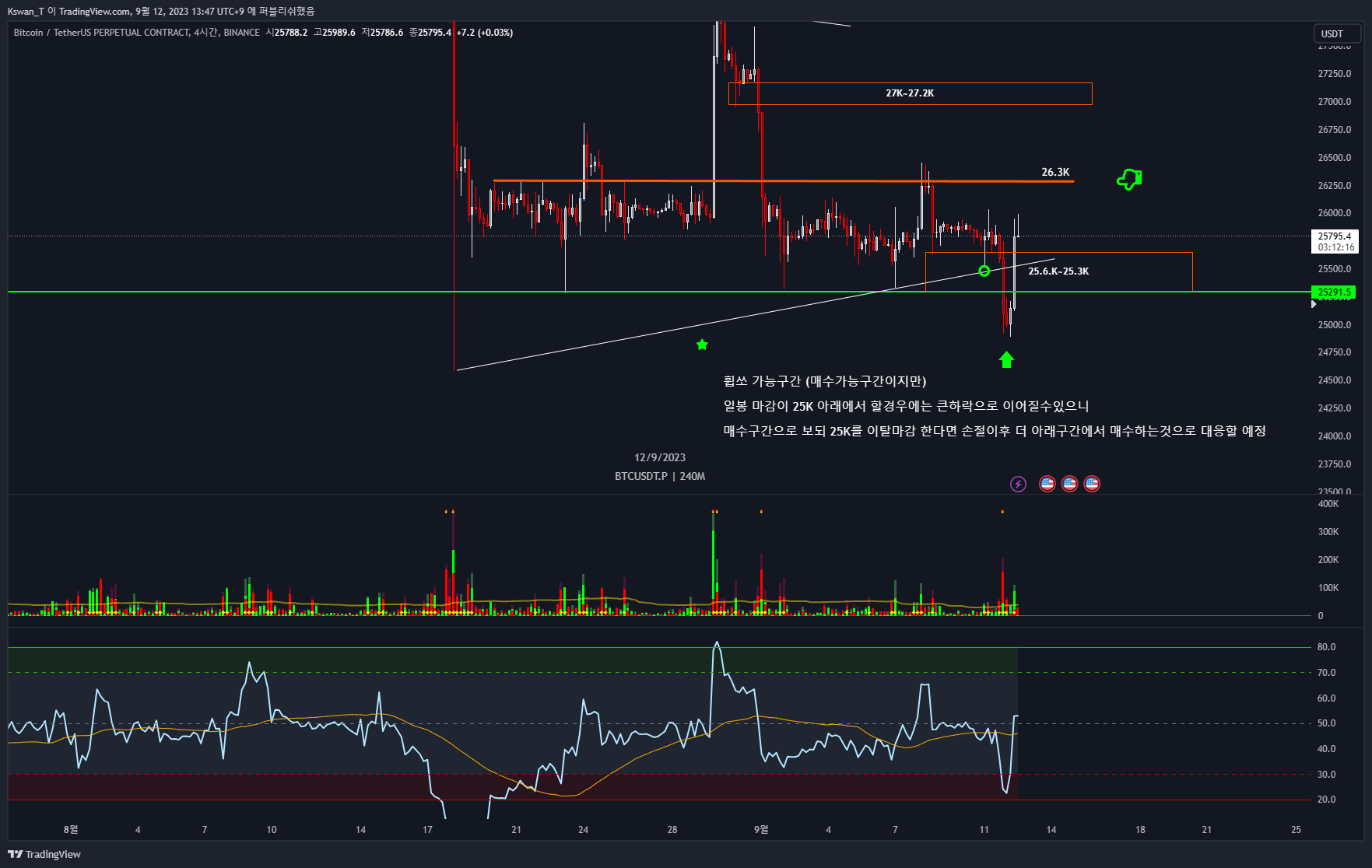
Task: Open the rightmost US flag economic event
Action: tap(1093, 484)
